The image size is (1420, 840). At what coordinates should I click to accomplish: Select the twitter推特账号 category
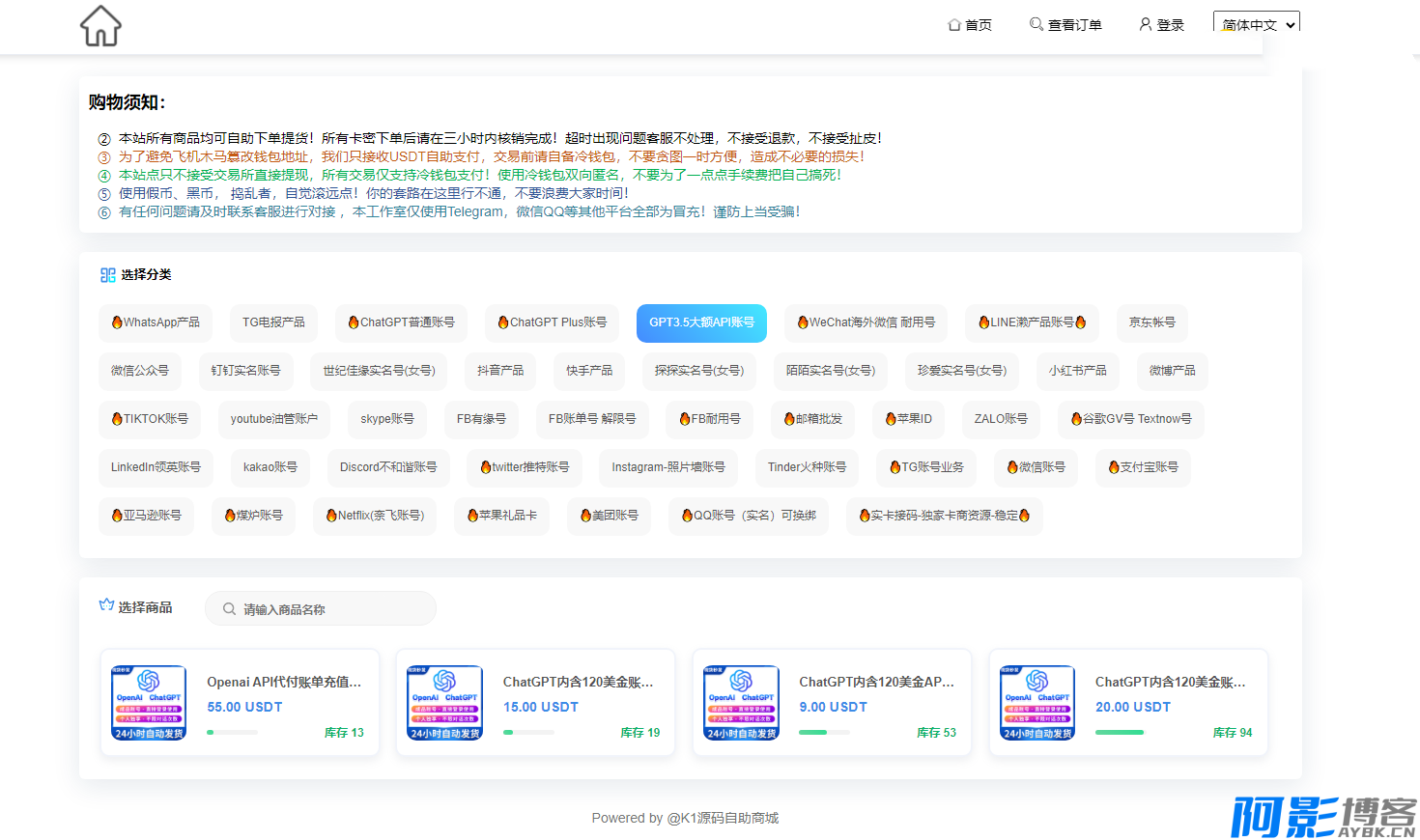click(x=525, y=467)
